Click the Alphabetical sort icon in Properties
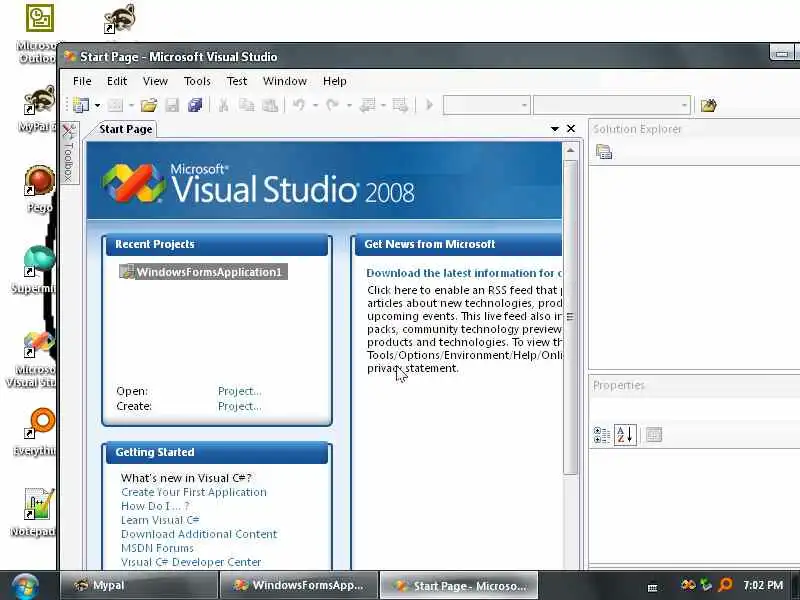 625,435
